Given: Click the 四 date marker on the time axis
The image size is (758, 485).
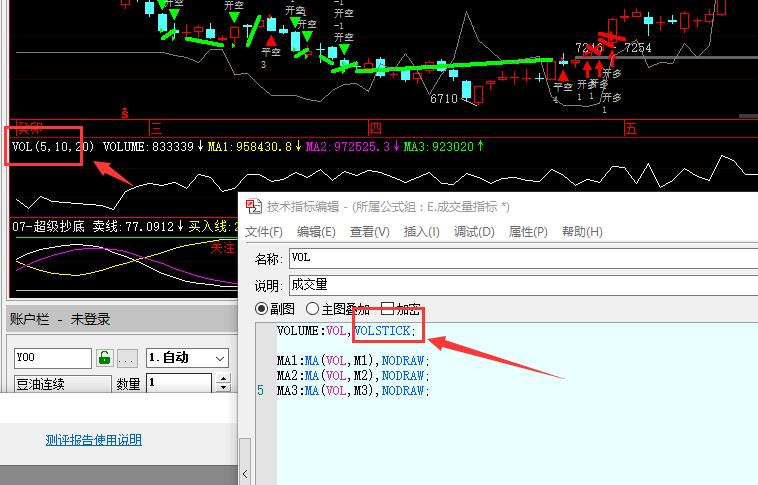Looking at the screenshot, I should click(376, 129).
